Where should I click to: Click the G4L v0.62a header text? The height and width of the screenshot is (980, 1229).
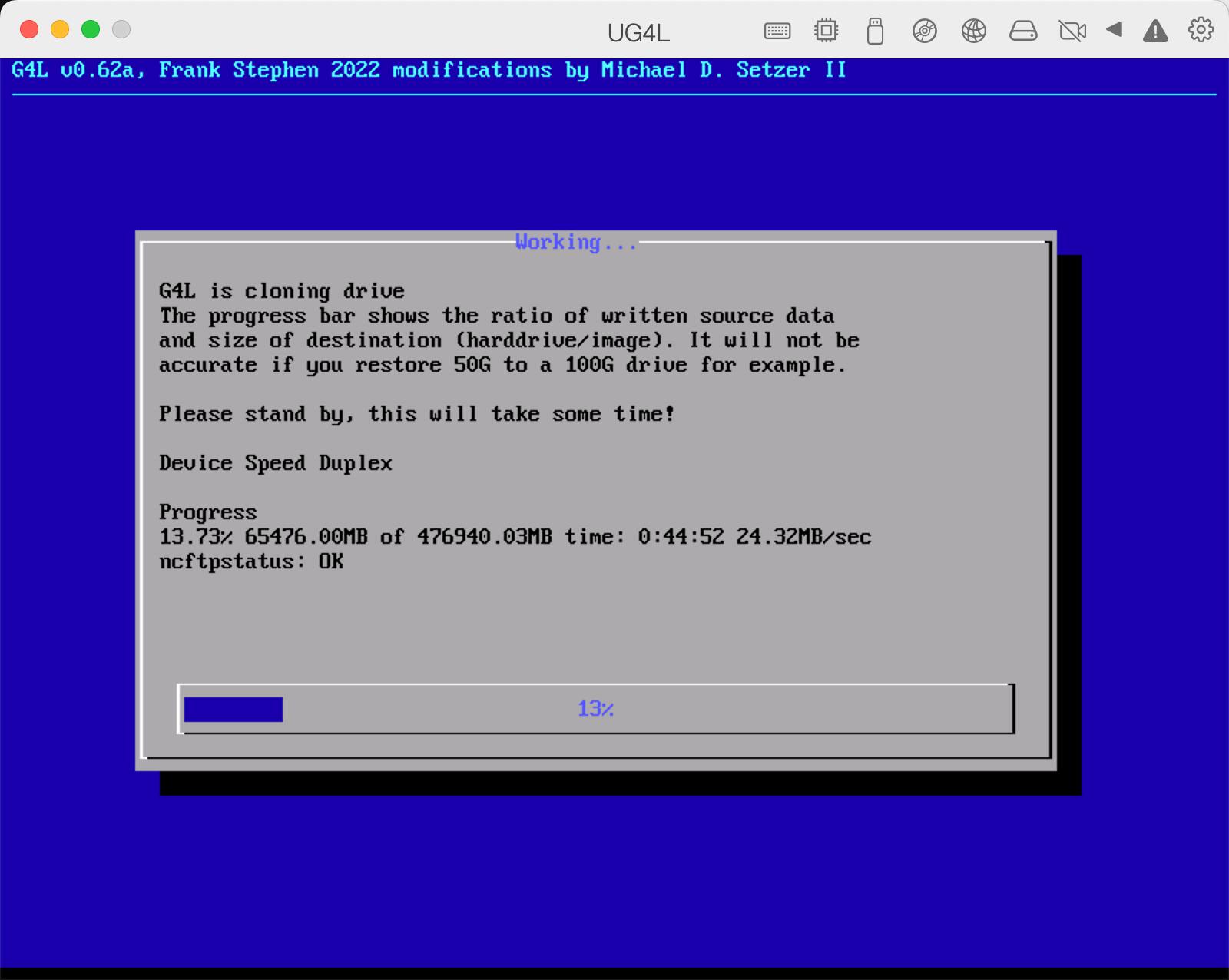[x=429, y=70]
